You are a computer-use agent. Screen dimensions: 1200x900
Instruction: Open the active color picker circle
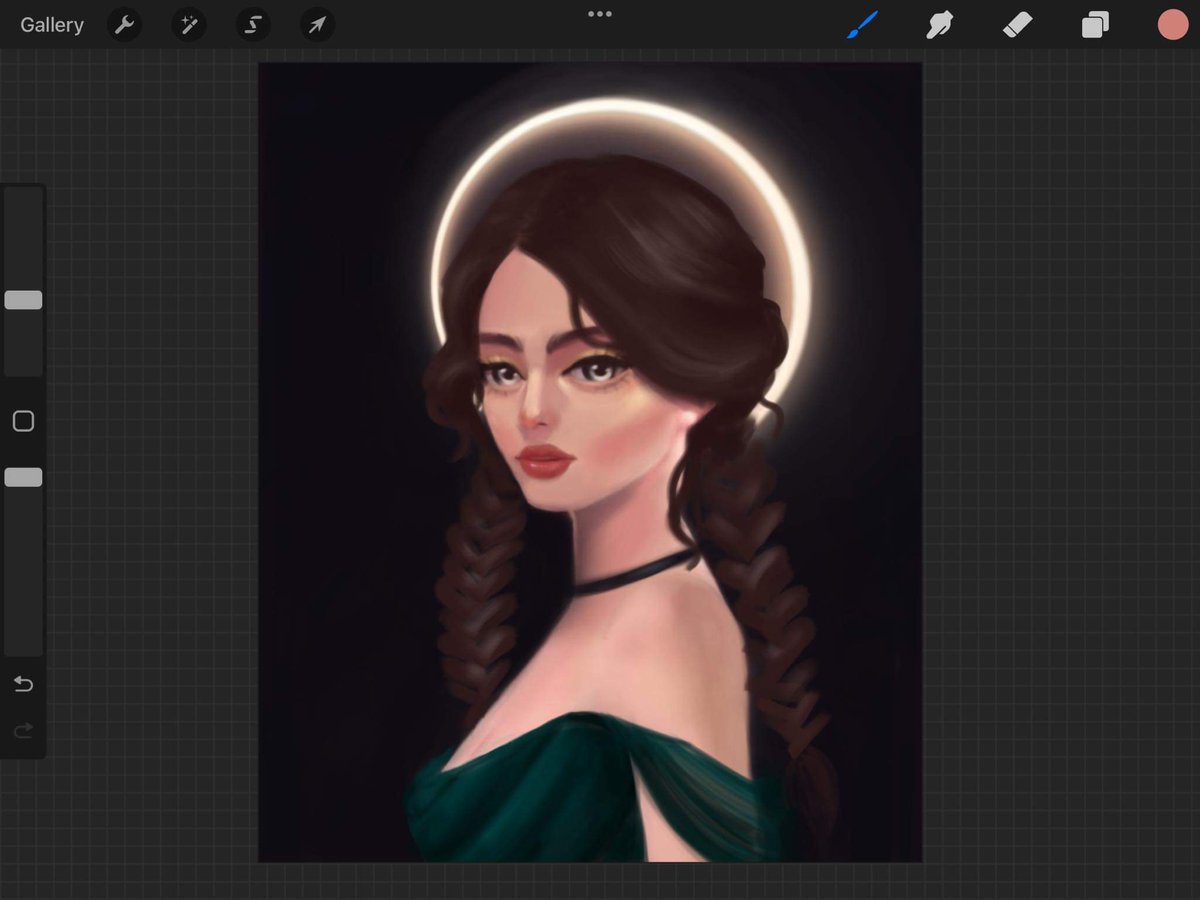[1172, 25]
